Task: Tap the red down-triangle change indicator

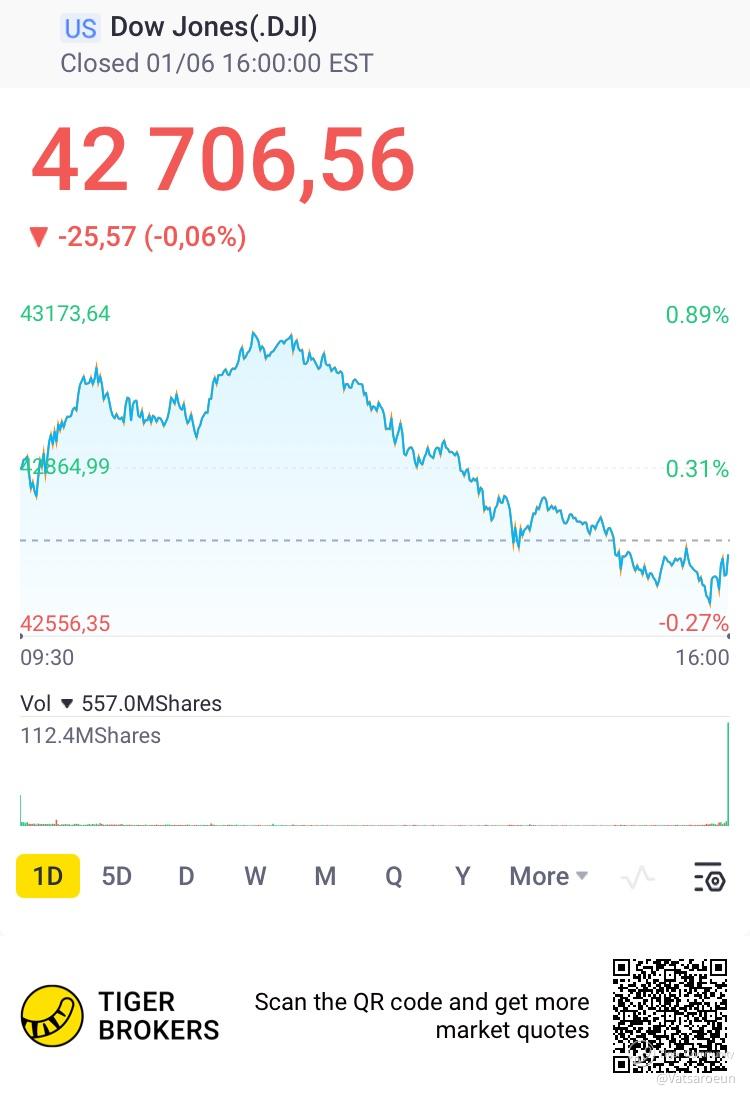Action: tap(38, 238)
